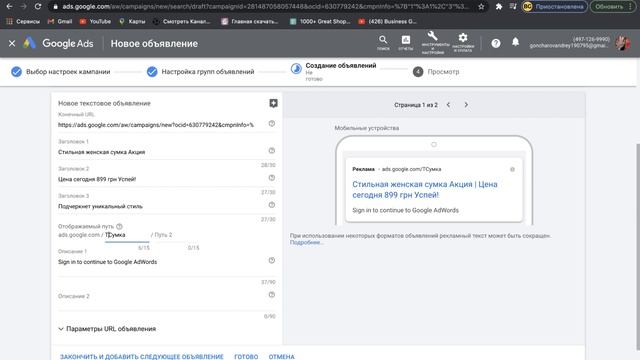The width and height of the screenshot is (640, 360).
Task: Click the blue ad headline in preview
Action: tap(425, 190)
